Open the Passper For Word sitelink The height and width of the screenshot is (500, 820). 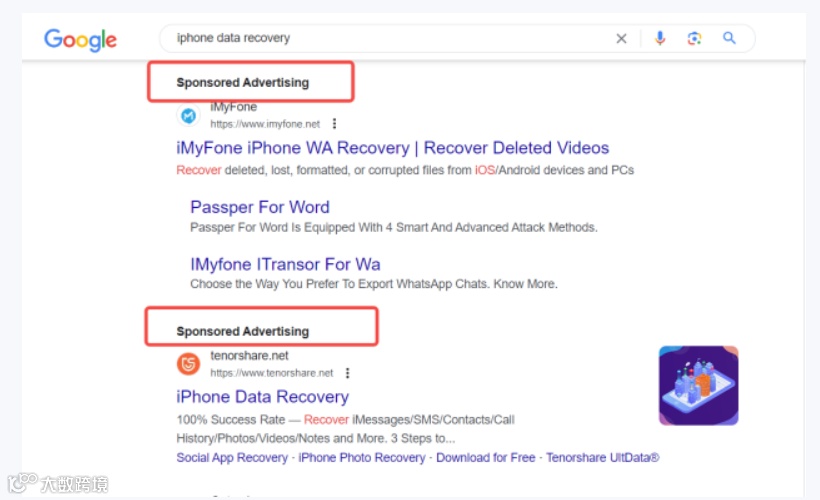click(x=260, y=207)
